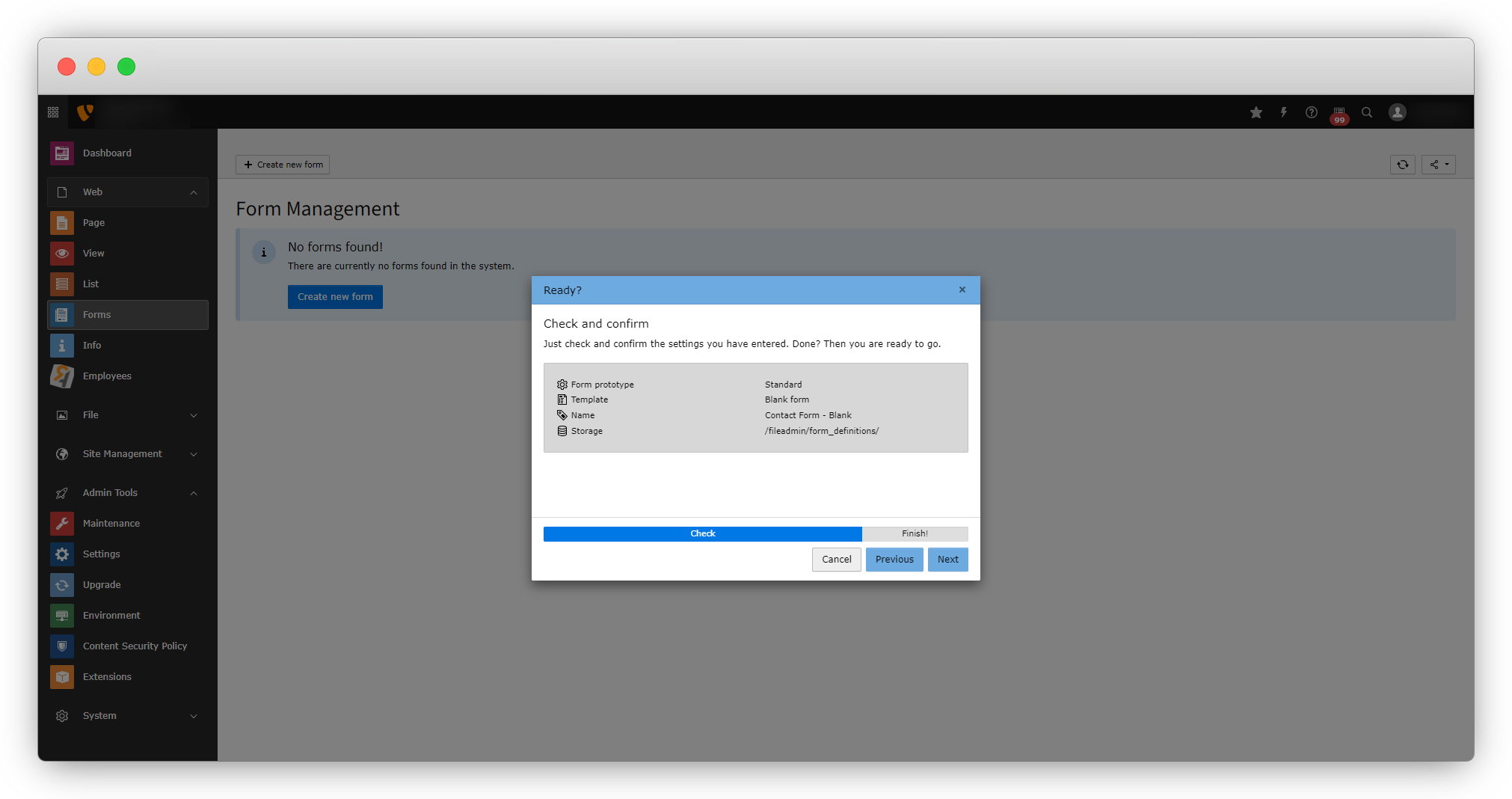Click Cancel in the wizard dialog
Screen dimensions: 1512x799
836,560
